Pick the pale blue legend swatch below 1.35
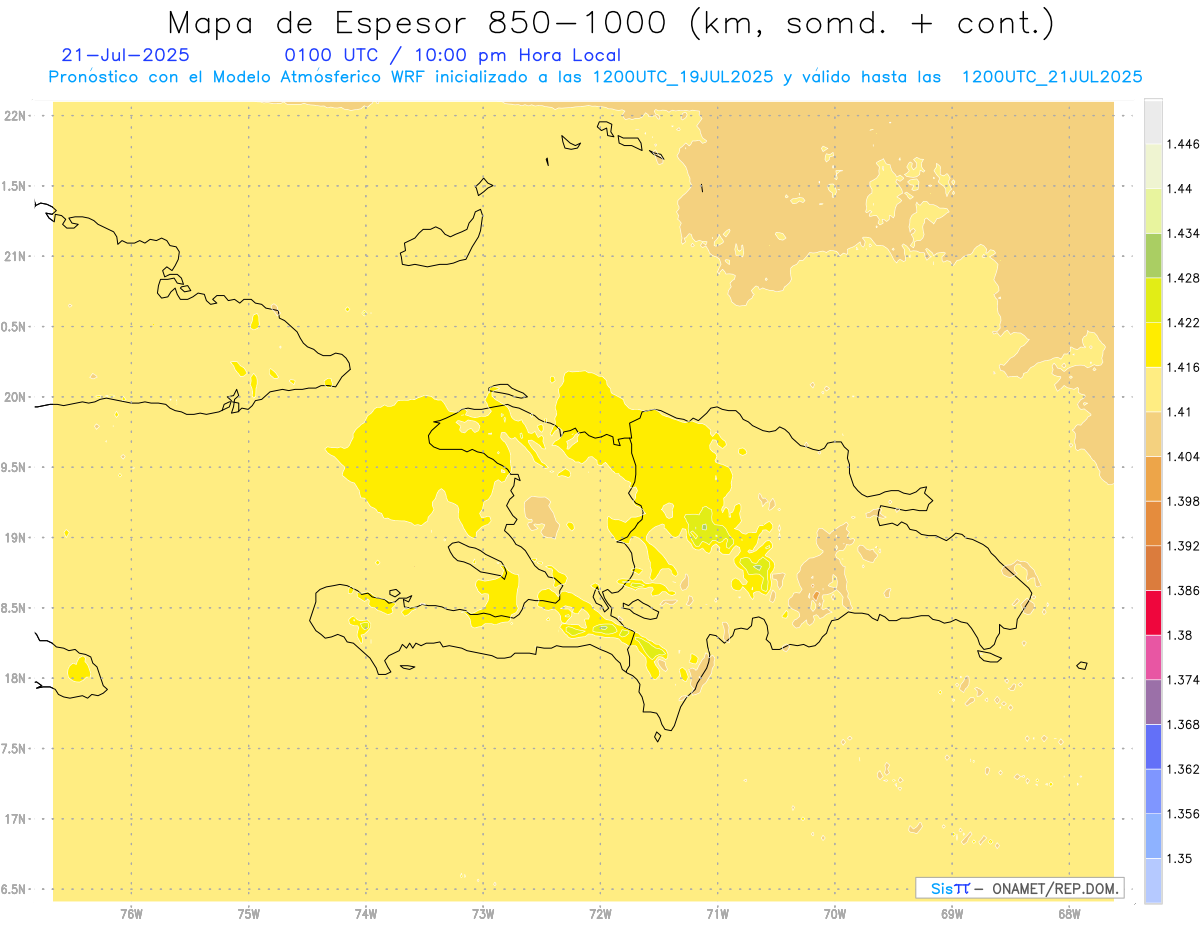The height and width of the screenshot is (927, 1200). click(x=1153, y=880)
